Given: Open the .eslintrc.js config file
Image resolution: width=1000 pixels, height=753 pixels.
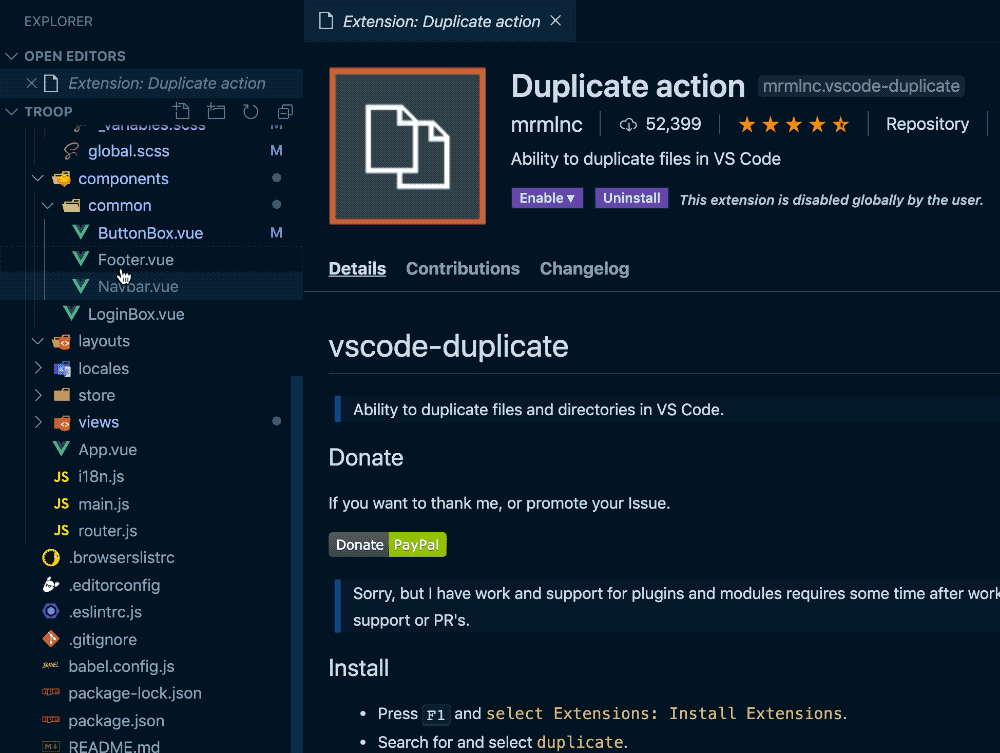Looking at the screenshot, I should click(107, 612).
